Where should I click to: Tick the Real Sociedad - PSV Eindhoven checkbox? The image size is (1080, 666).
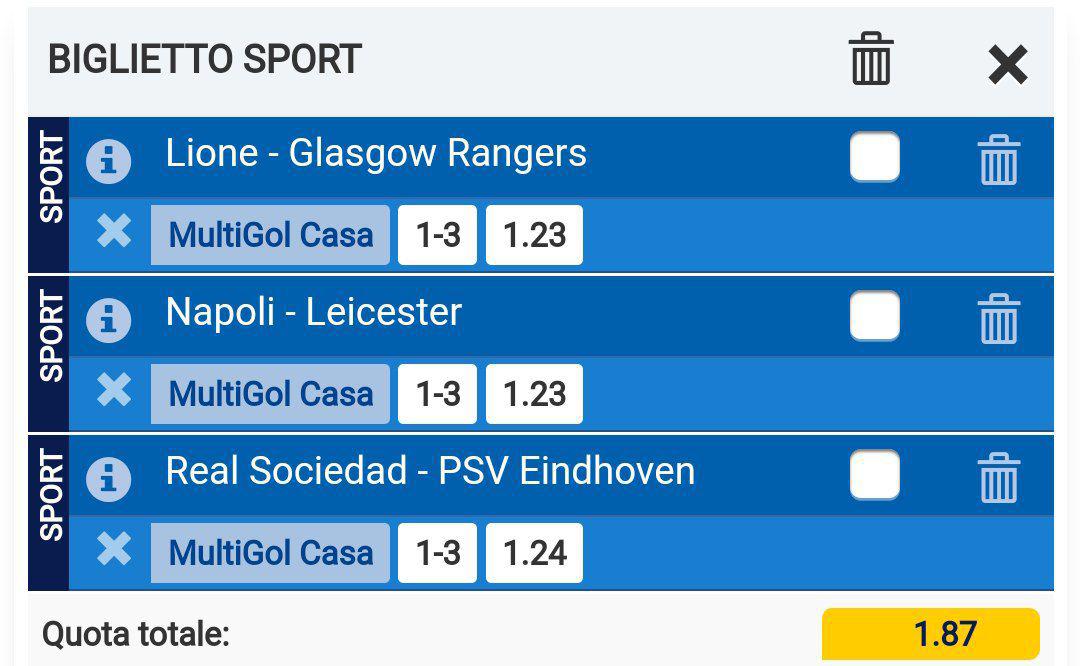874,475
